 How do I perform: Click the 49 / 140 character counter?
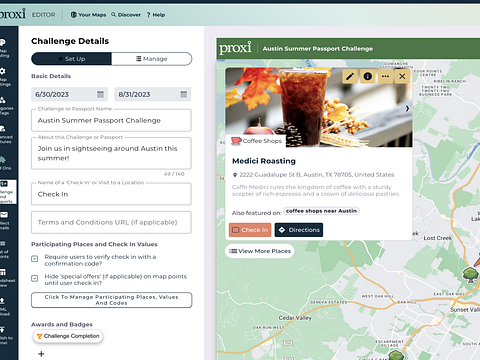[174, 174]
